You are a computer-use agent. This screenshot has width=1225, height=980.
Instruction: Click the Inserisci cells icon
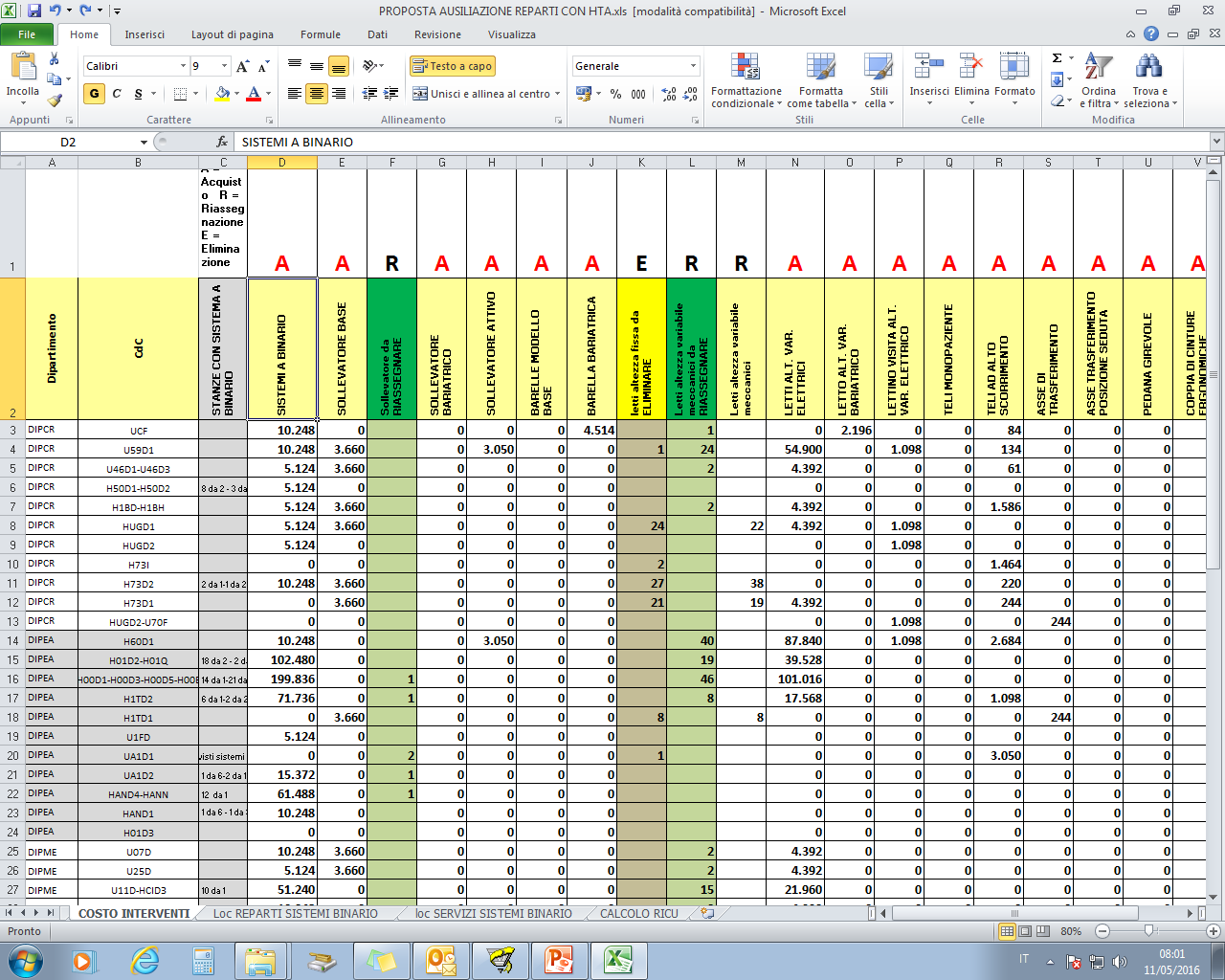click(929, 67)
